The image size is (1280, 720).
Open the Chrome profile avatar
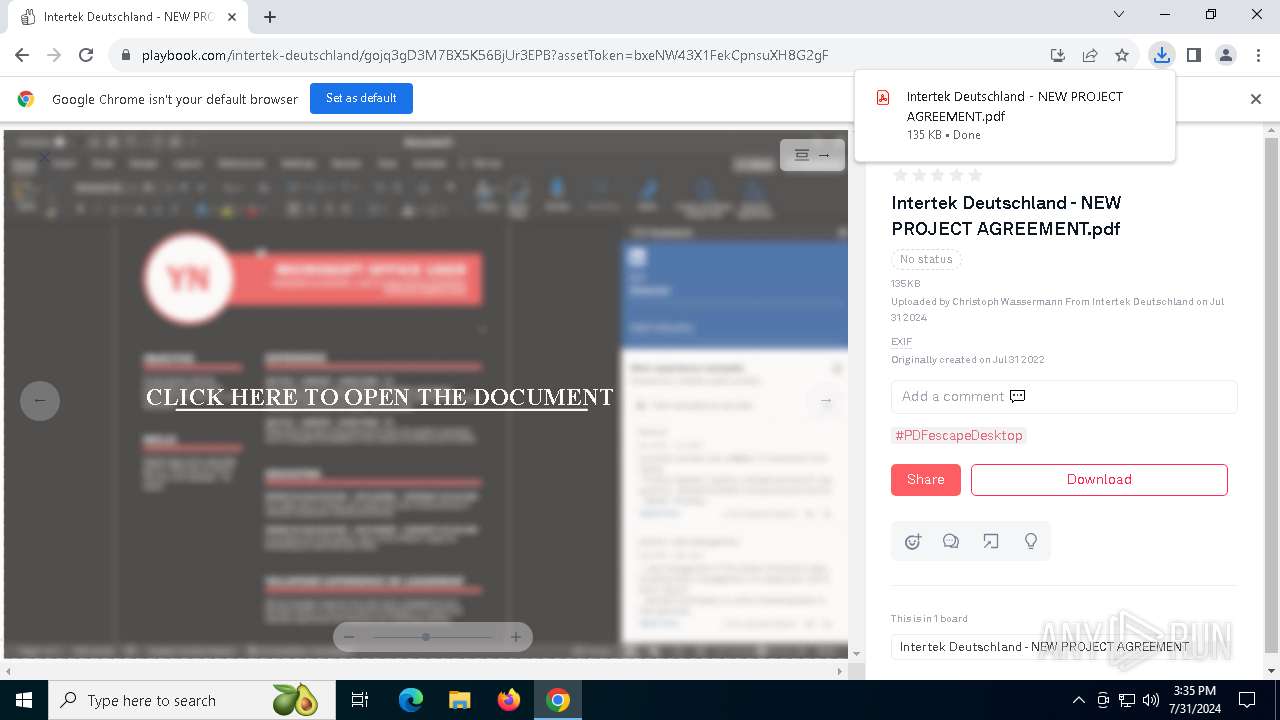[1226, 56]
